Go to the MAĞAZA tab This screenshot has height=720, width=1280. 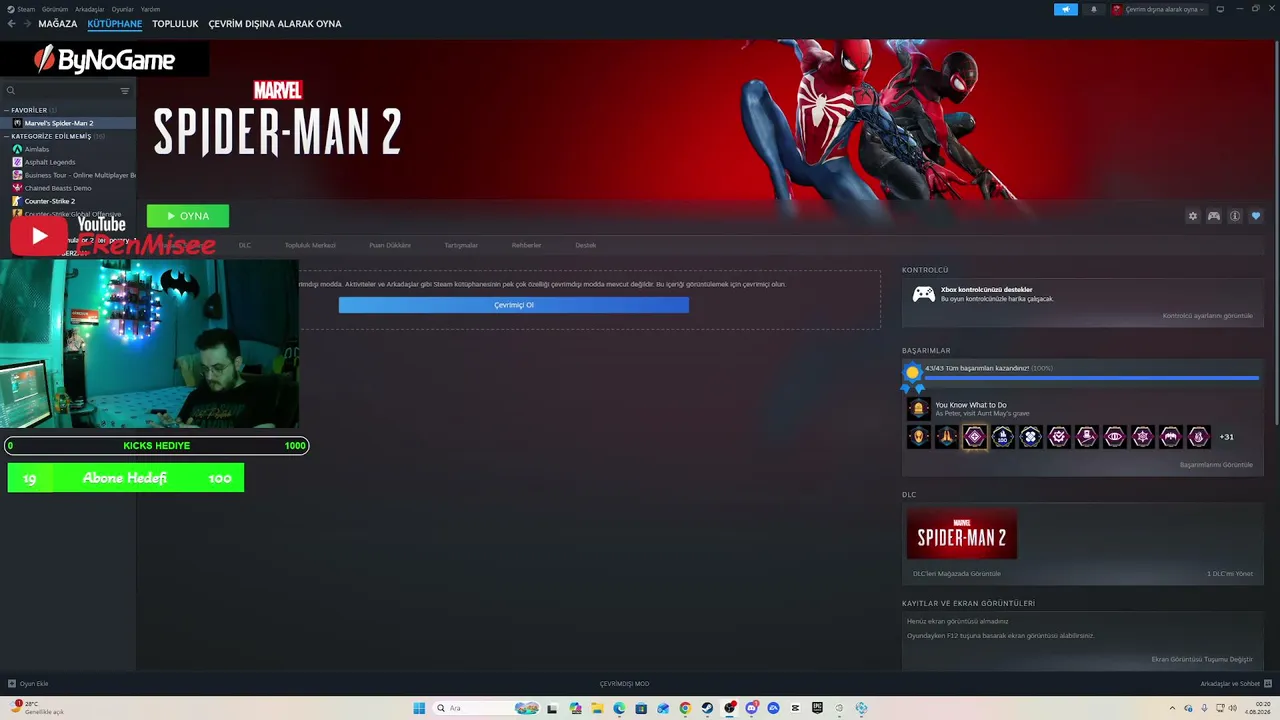pos(58,24)
